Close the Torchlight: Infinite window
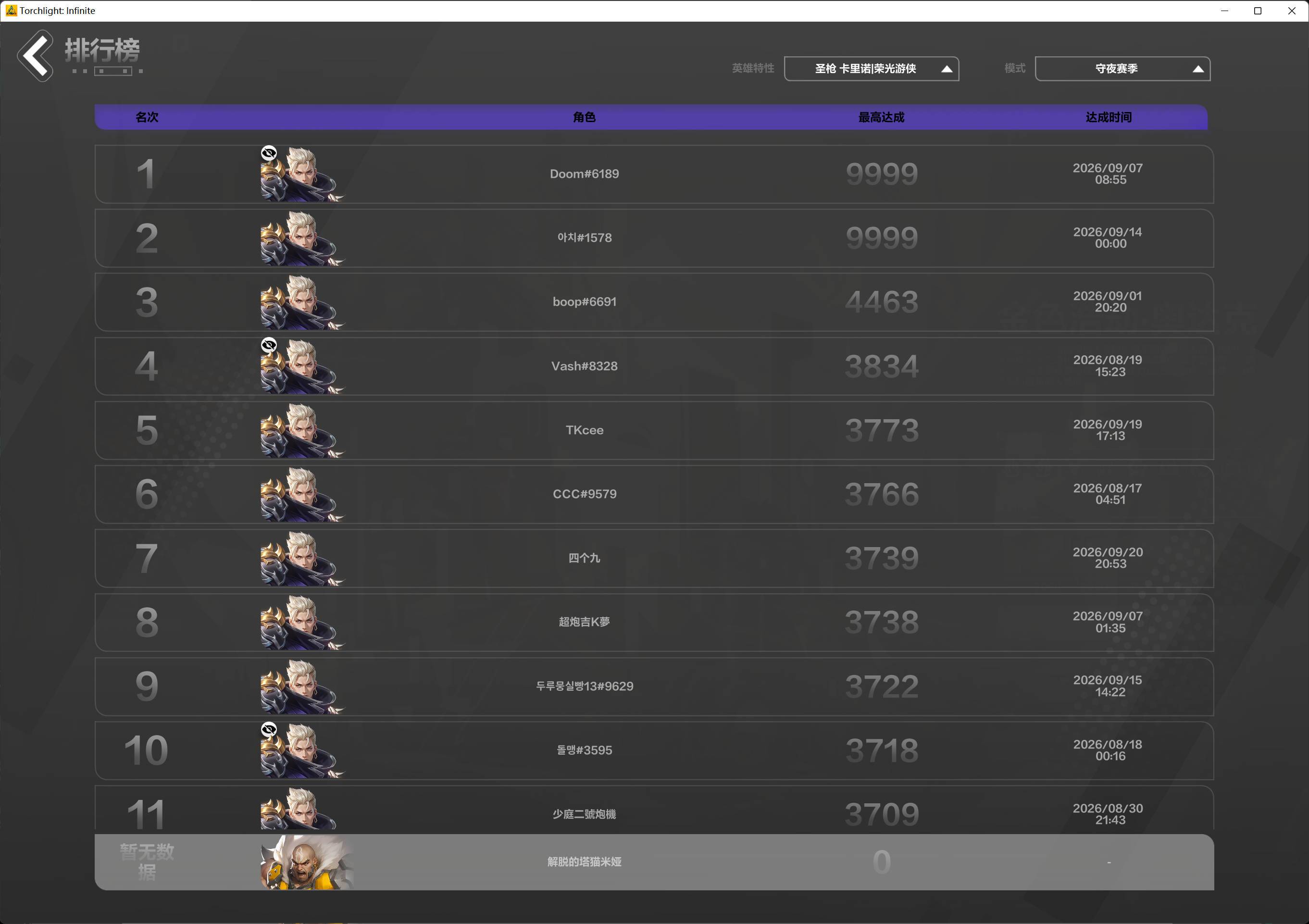Viewport: 1309px width, 924px height. 1292,11
